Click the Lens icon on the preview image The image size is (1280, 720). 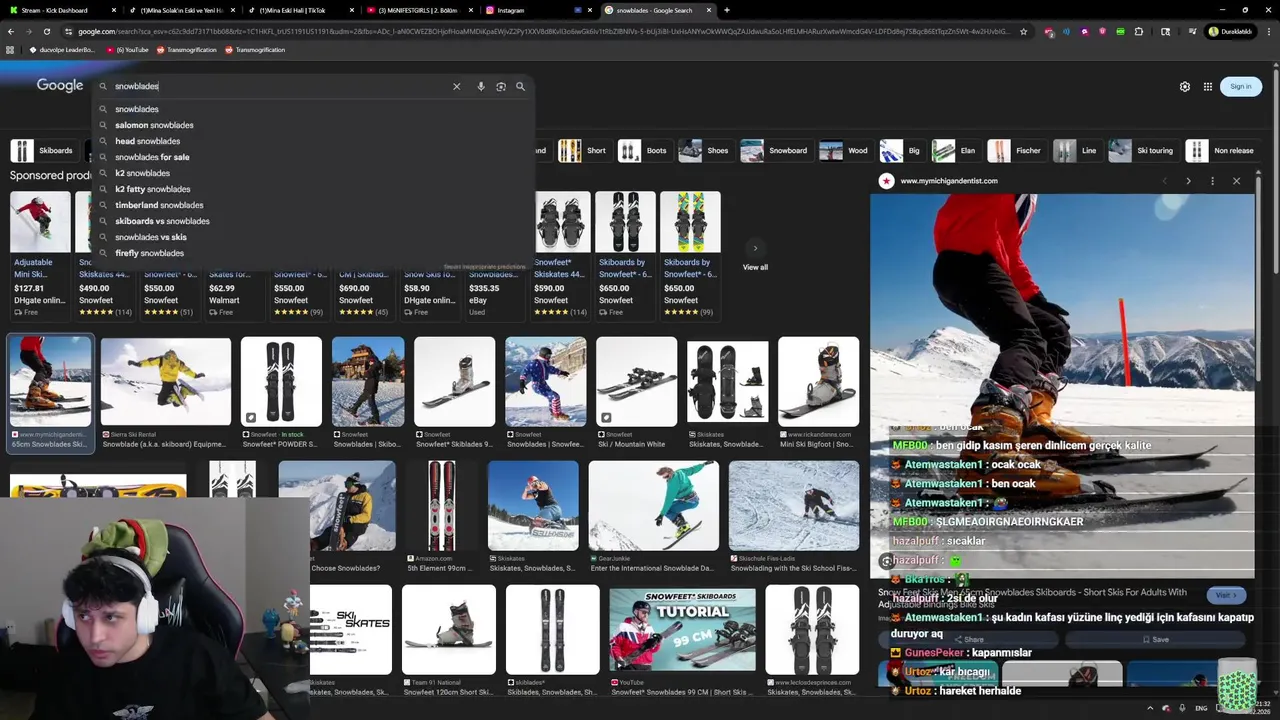(x=886, y=561)
